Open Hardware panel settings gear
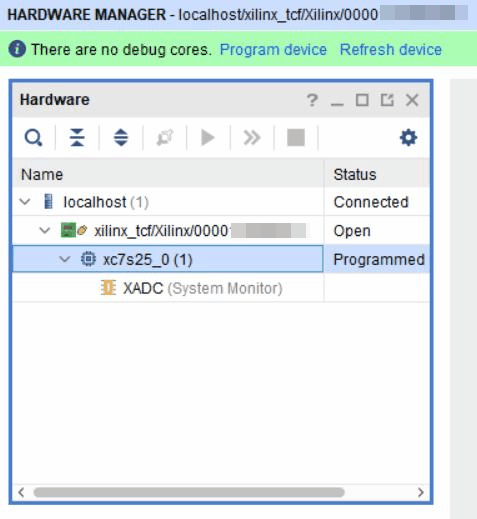The width and height of the screenshot is (477, 519). tap(408, 138)
